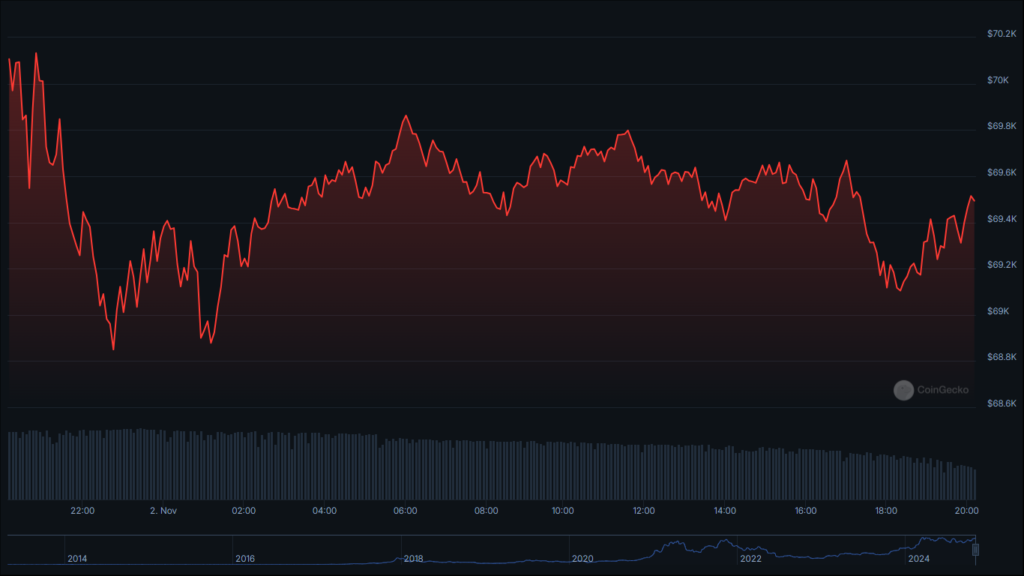Click the 08:00 time axis label
The image size is (1024, 576).
pyautogui.click(x=486, y=511)
